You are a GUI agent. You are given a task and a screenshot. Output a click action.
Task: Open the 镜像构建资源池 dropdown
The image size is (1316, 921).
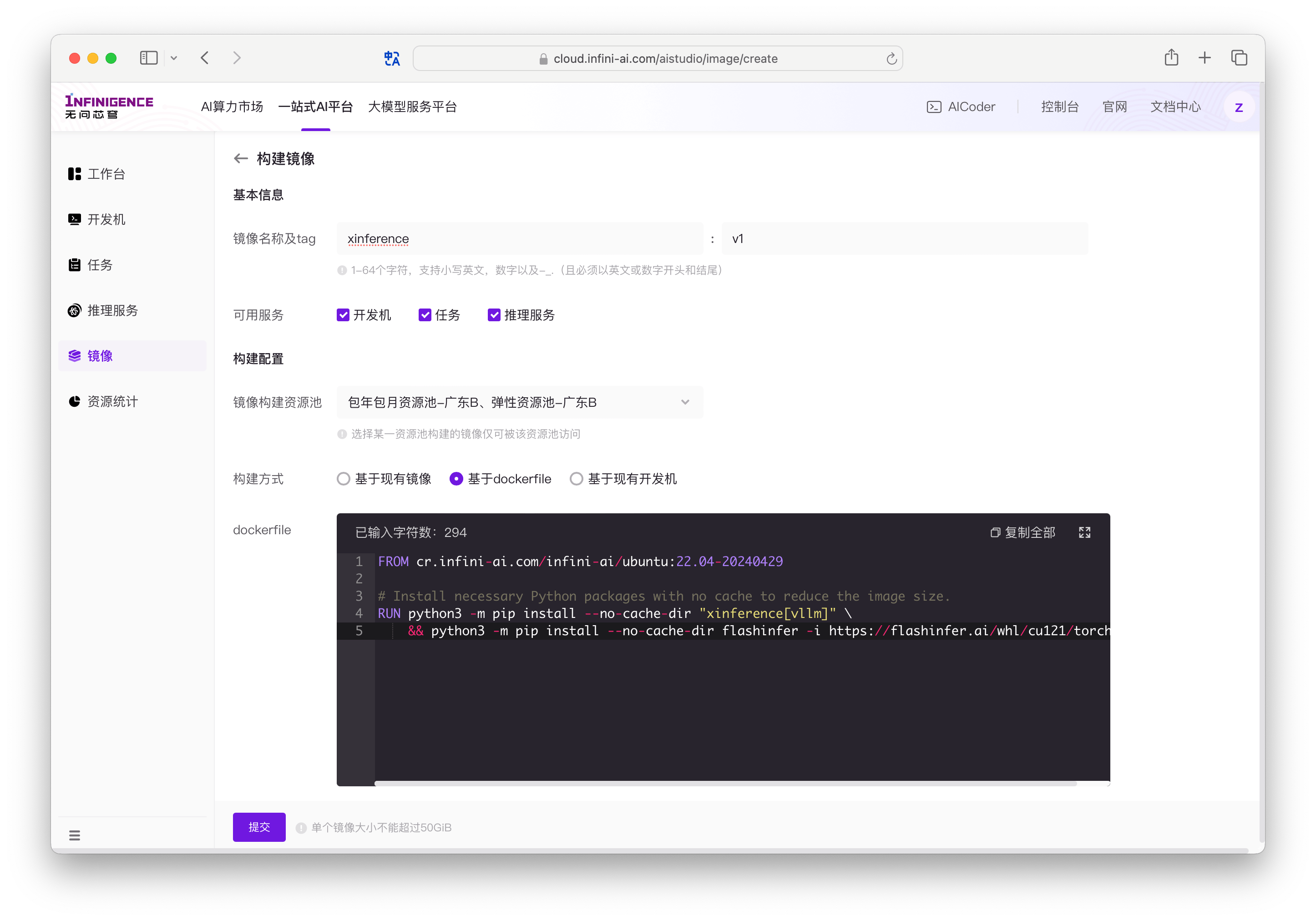[x=519, y=402]
